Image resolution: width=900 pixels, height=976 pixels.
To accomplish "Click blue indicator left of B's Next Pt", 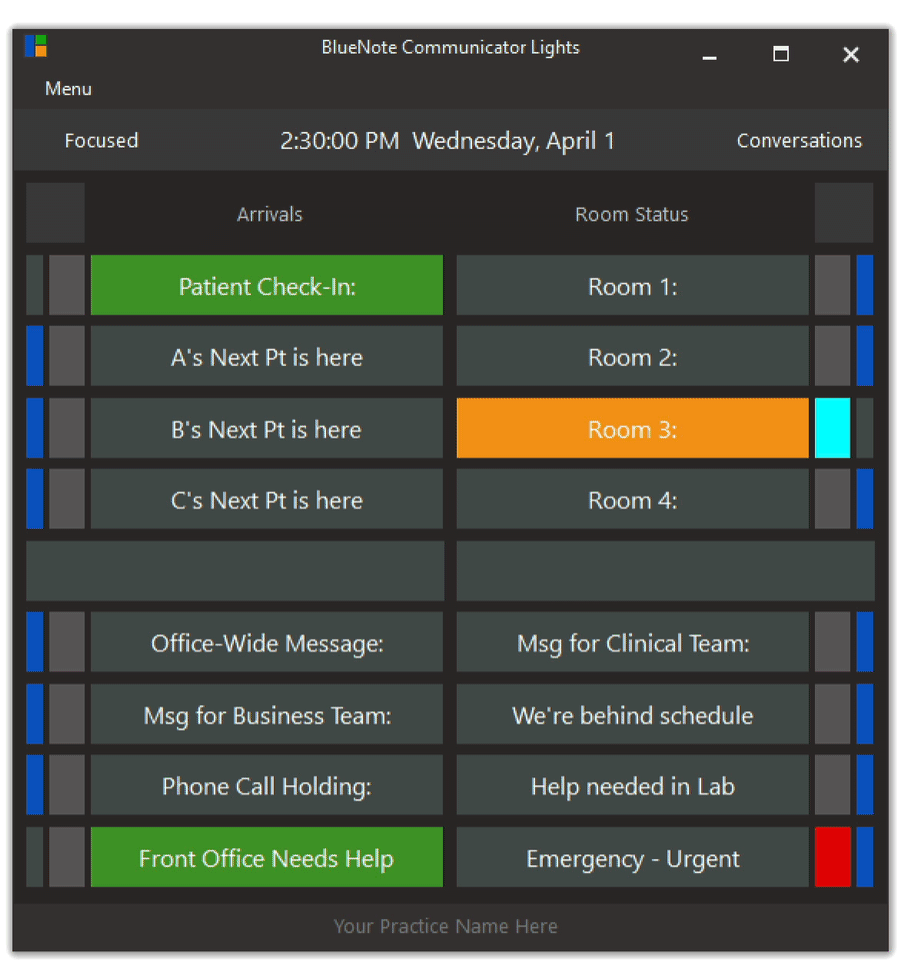I will 35,428.
